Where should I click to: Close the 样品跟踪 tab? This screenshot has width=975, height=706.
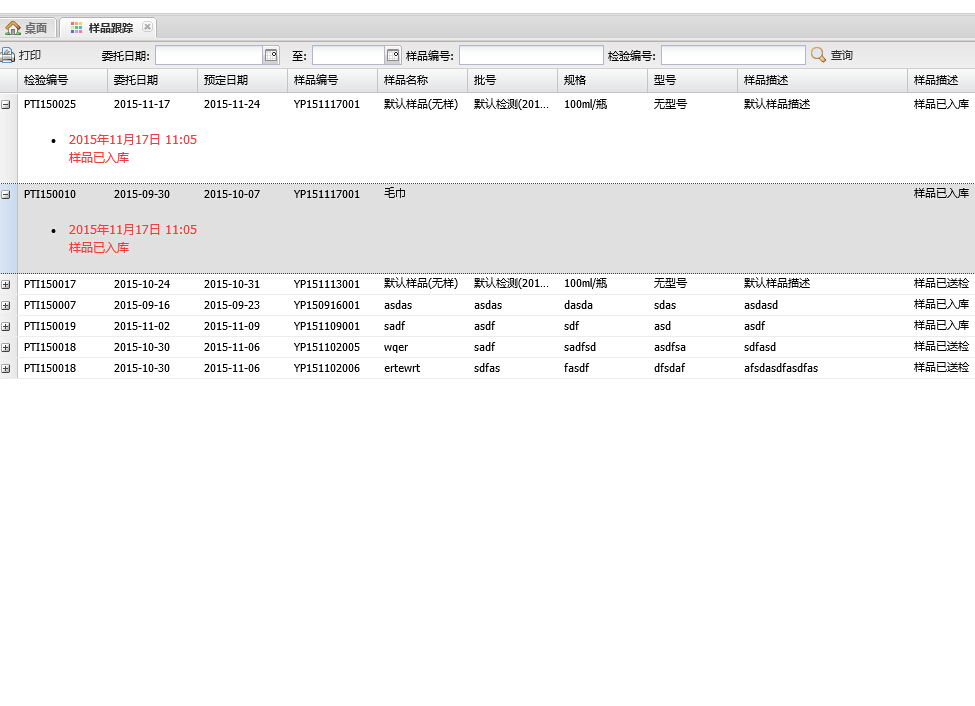click(147, 27)
